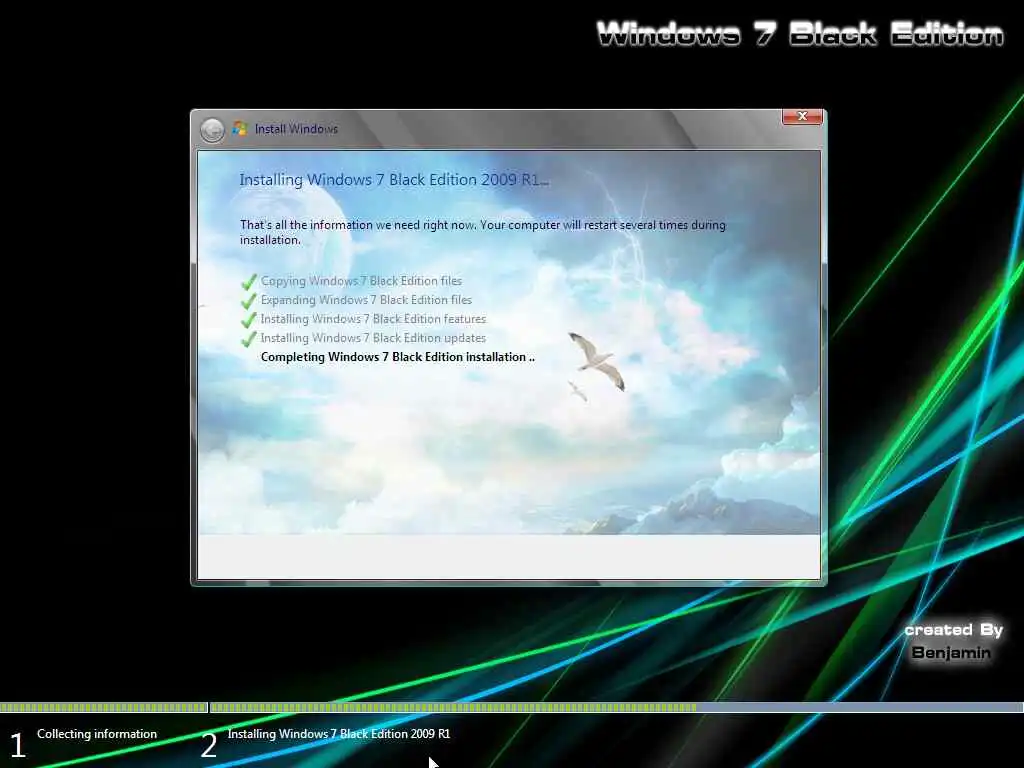Select "Expanding Windows 7 Black Edition files" step
Screen dimensions: 1024x768
coord(366,300)
